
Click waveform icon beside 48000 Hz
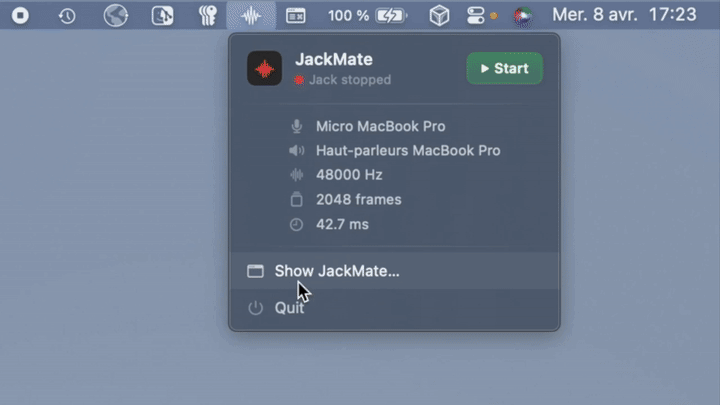tap(297, 175)
